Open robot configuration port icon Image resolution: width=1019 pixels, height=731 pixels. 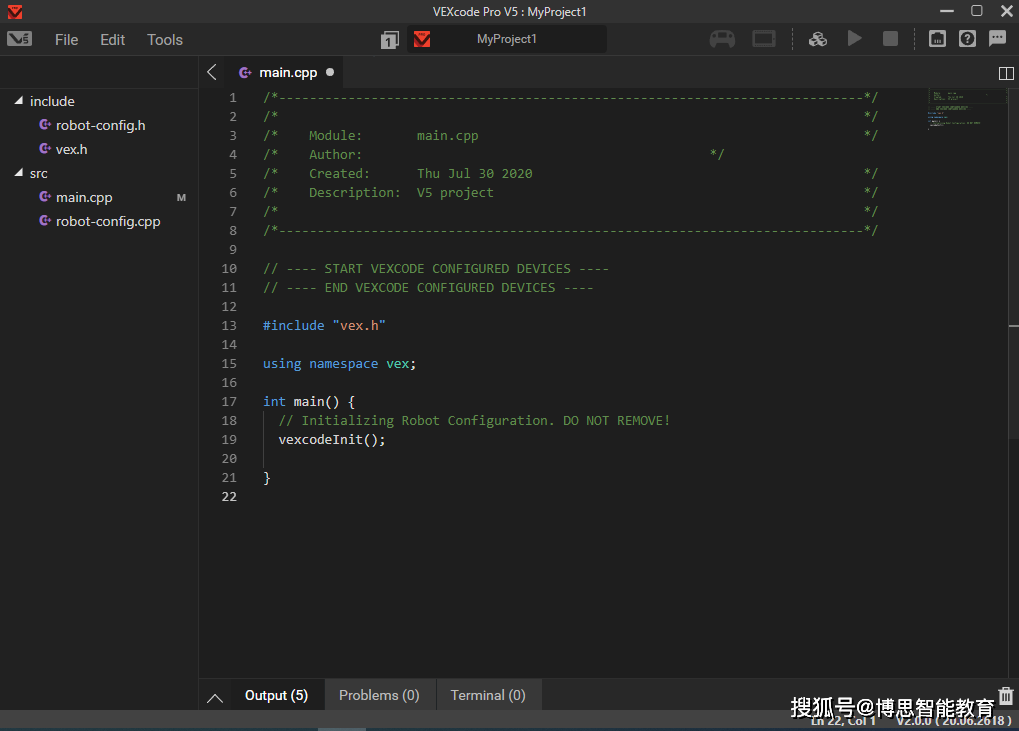tap(937, 39)
